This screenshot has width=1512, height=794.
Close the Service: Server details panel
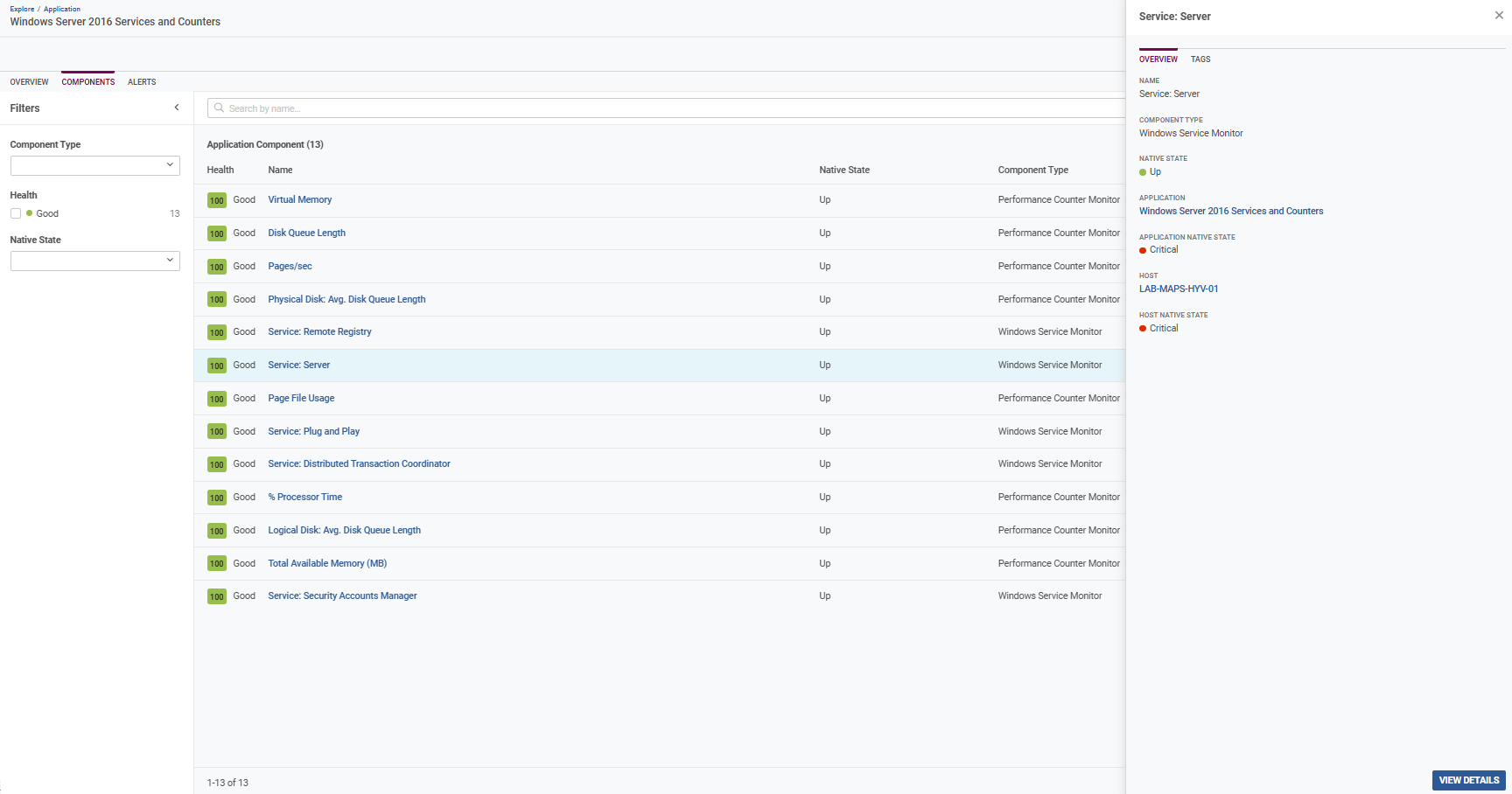coord(1499,16)
